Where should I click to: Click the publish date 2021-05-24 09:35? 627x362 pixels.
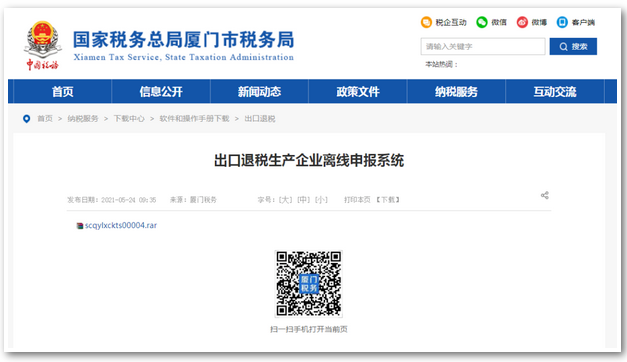[x=128, y=200]
